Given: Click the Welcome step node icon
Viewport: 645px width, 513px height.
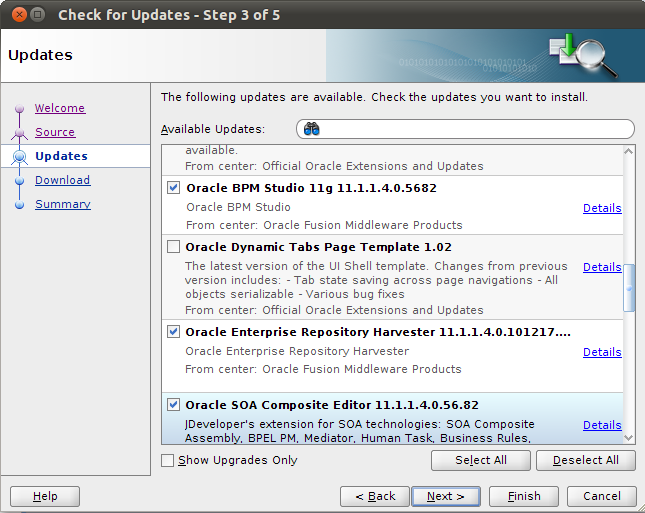Looking at the screenshot, I should [x=19, y=109].
